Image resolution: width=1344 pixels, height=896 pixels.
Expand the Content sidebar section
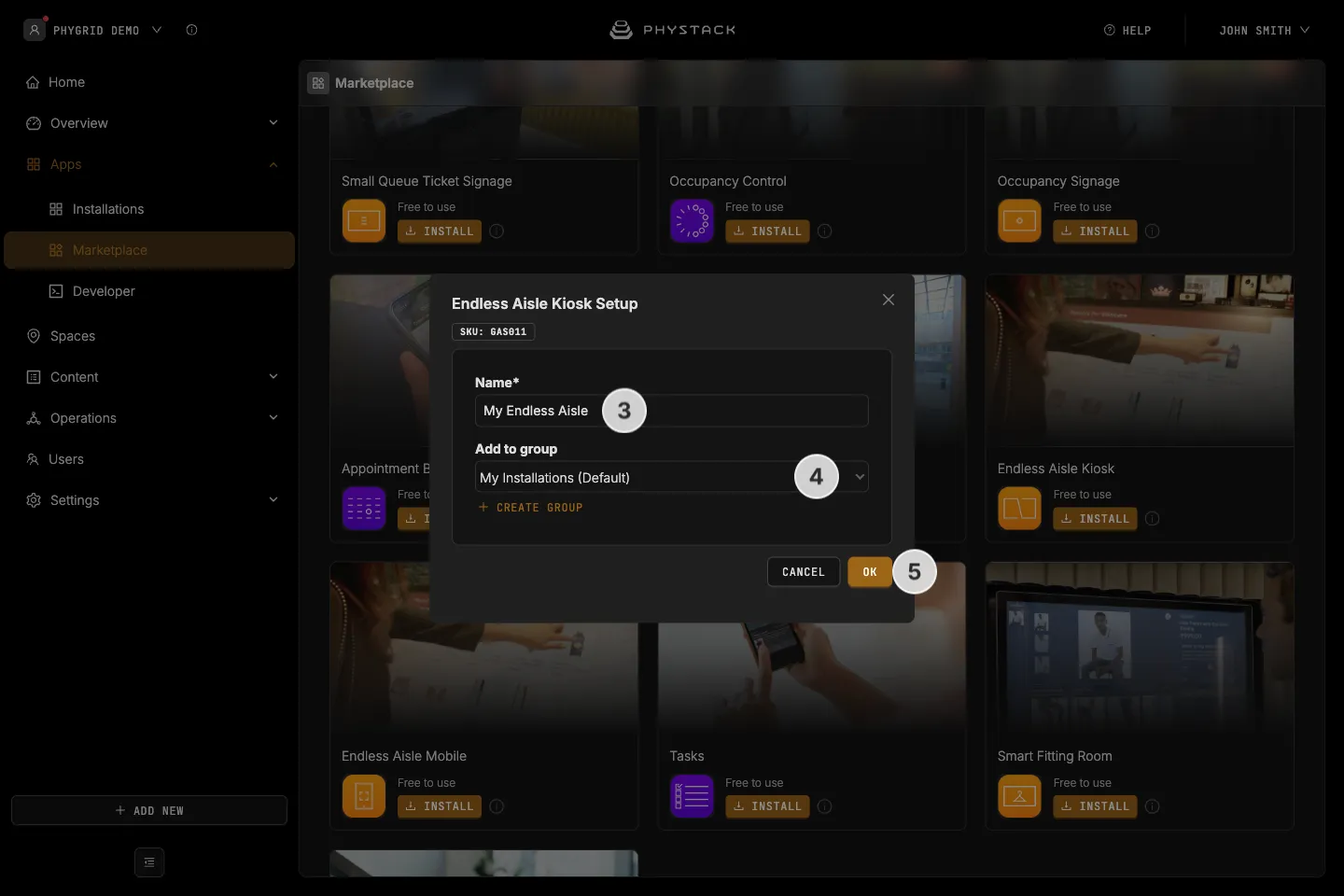(149, 377)
